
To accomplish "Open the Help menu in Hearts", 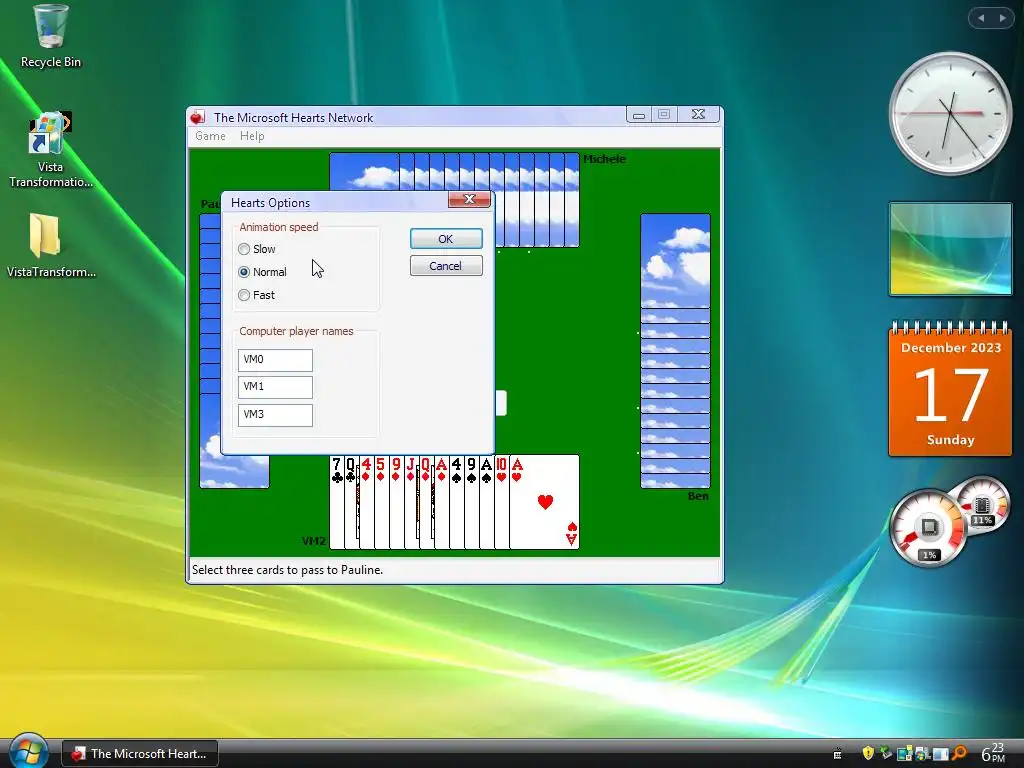I will tap(252, 136).
